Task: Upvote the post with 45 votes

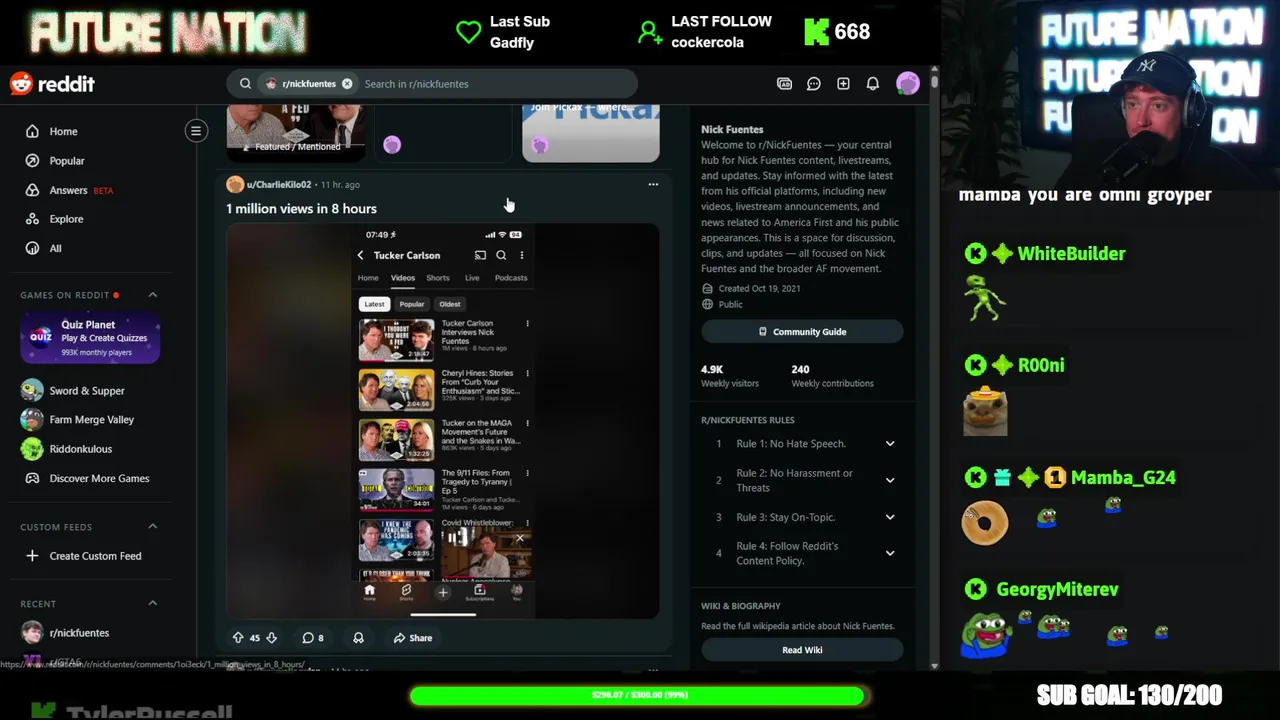Action: [238, 638]
